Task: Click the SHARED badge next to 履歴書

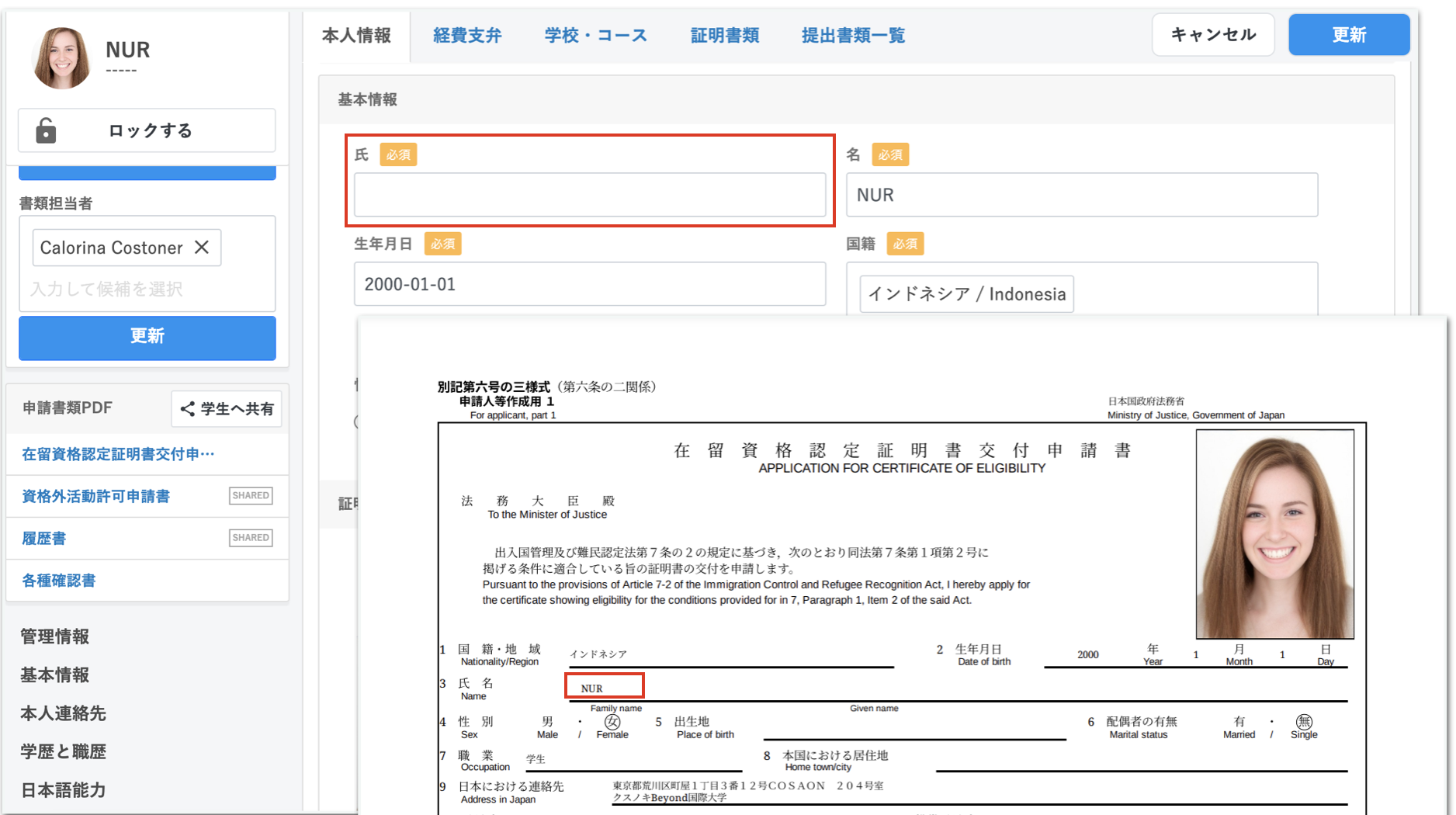Action: coord(251,538)
